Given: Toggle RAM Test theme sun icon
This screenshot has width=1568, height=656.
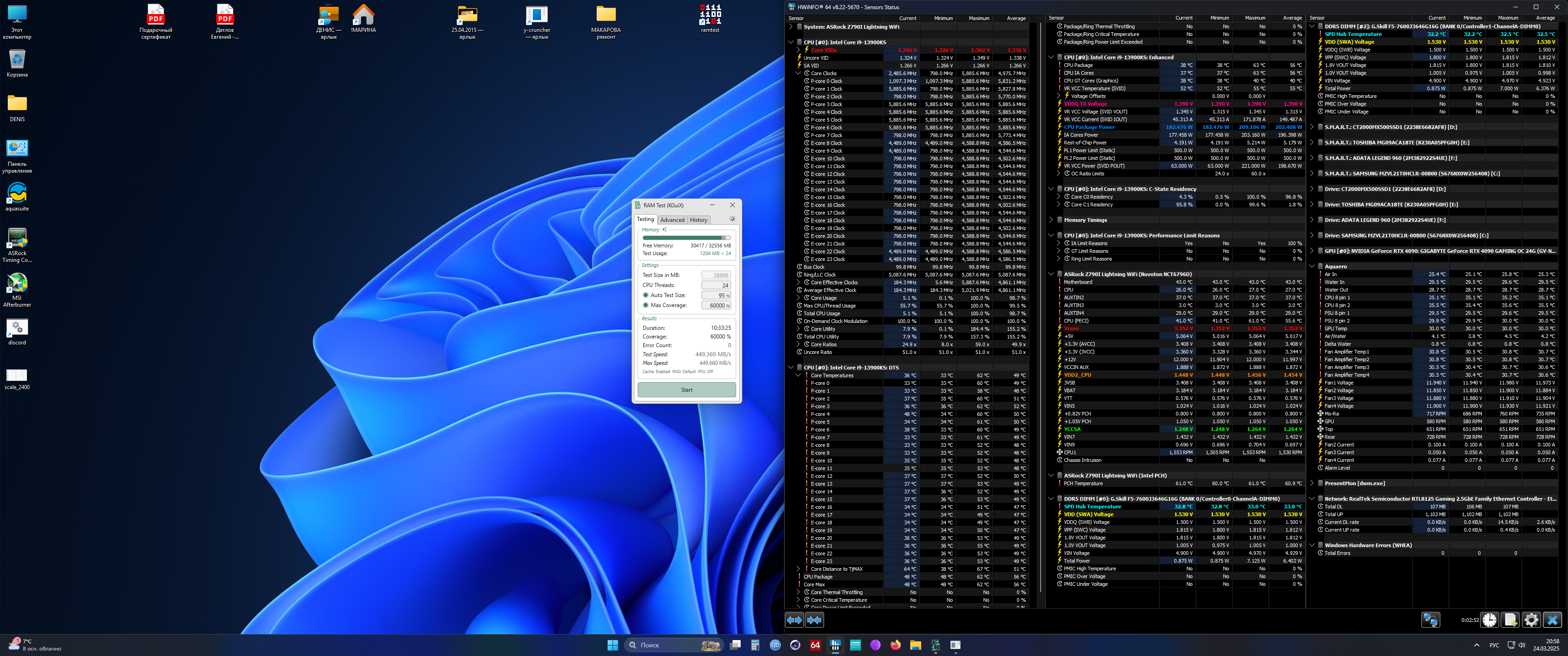Looking at the screenshot, I should tap(732, 219).
